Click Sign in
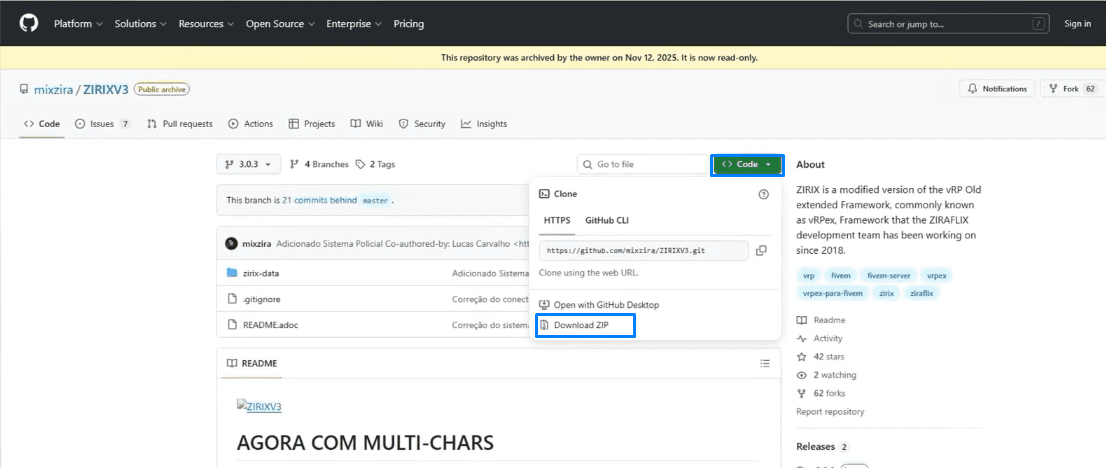This screenshot has height=468, width=1106. point(1077,23)
